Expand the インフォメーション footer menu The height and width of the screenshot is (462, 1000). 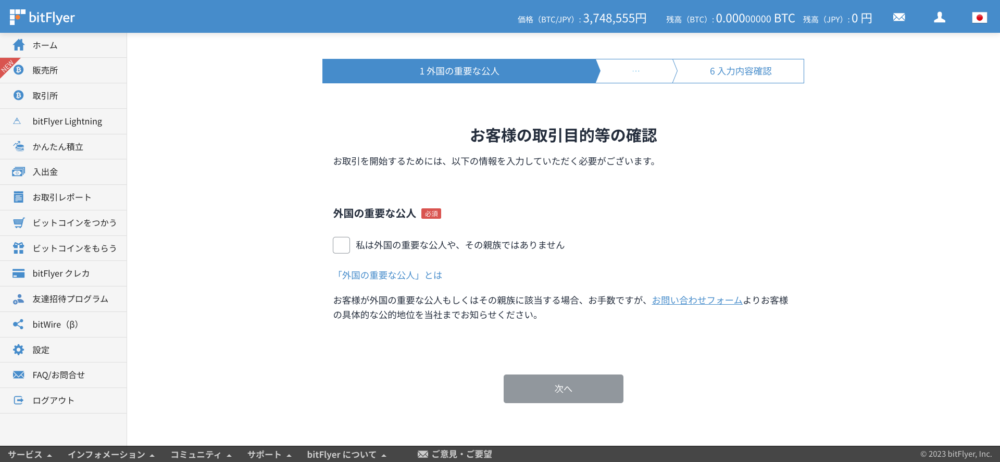tap(111, 454)
